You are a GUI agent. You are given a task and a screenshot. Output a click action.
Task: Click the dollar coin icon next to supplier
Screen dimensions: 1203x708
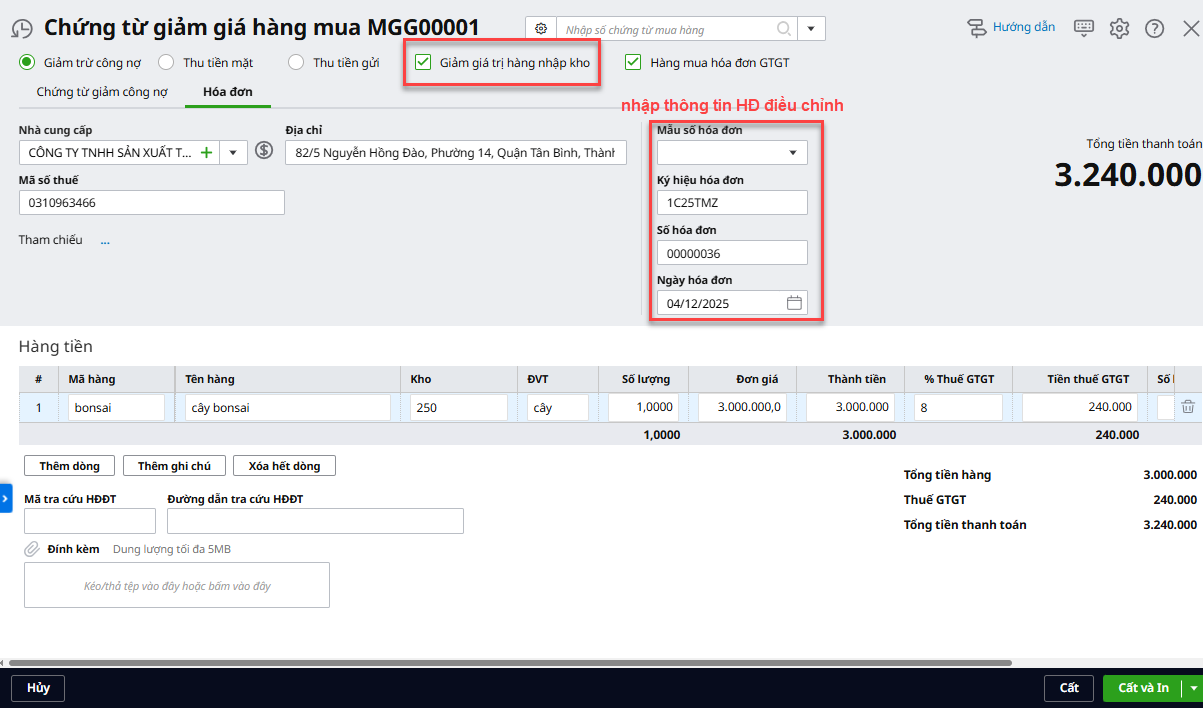[264, 151]
